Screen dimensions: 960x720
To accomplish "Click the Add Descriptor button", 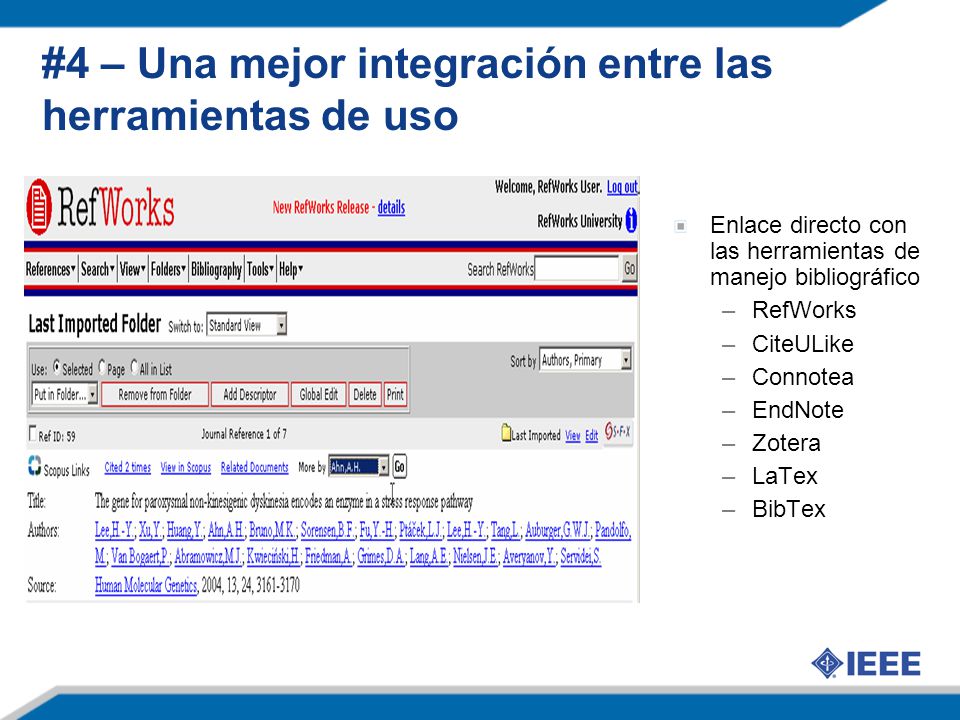I will click(x=250, y=394).
